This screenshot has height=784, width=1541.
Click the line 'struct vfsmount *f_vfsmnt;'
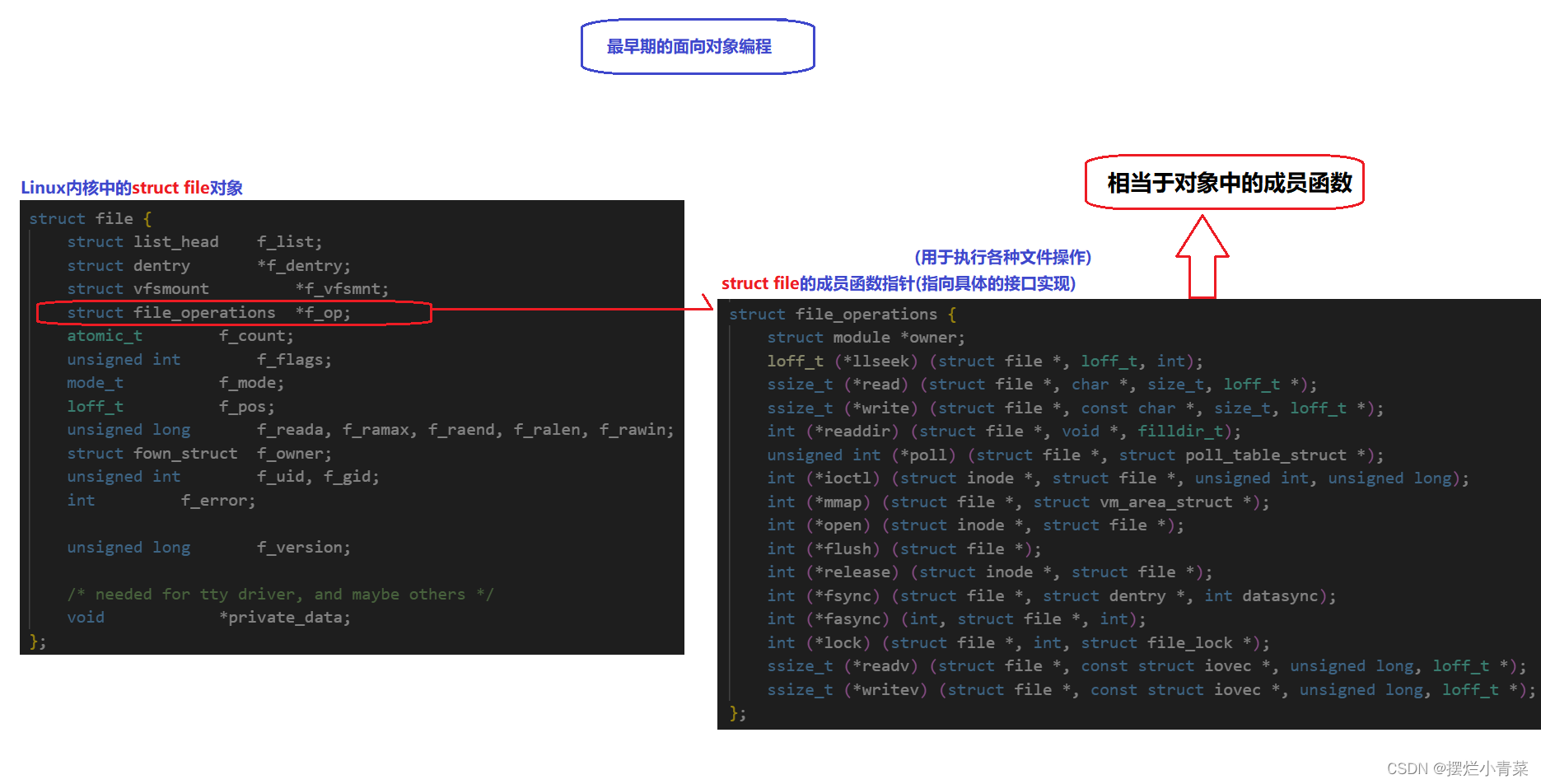coord(228,289)
